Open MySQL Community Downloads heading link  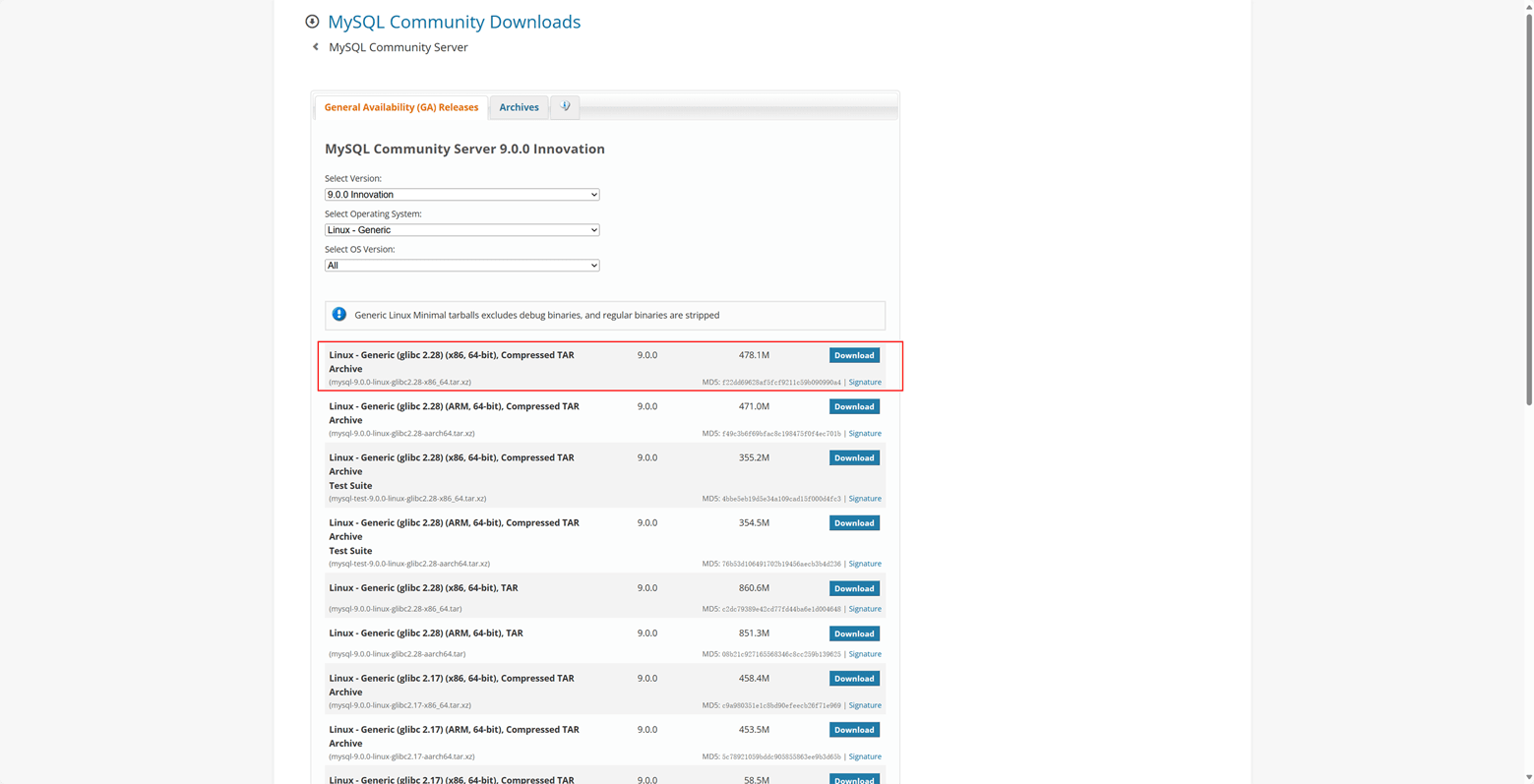(x=454, y=22)
